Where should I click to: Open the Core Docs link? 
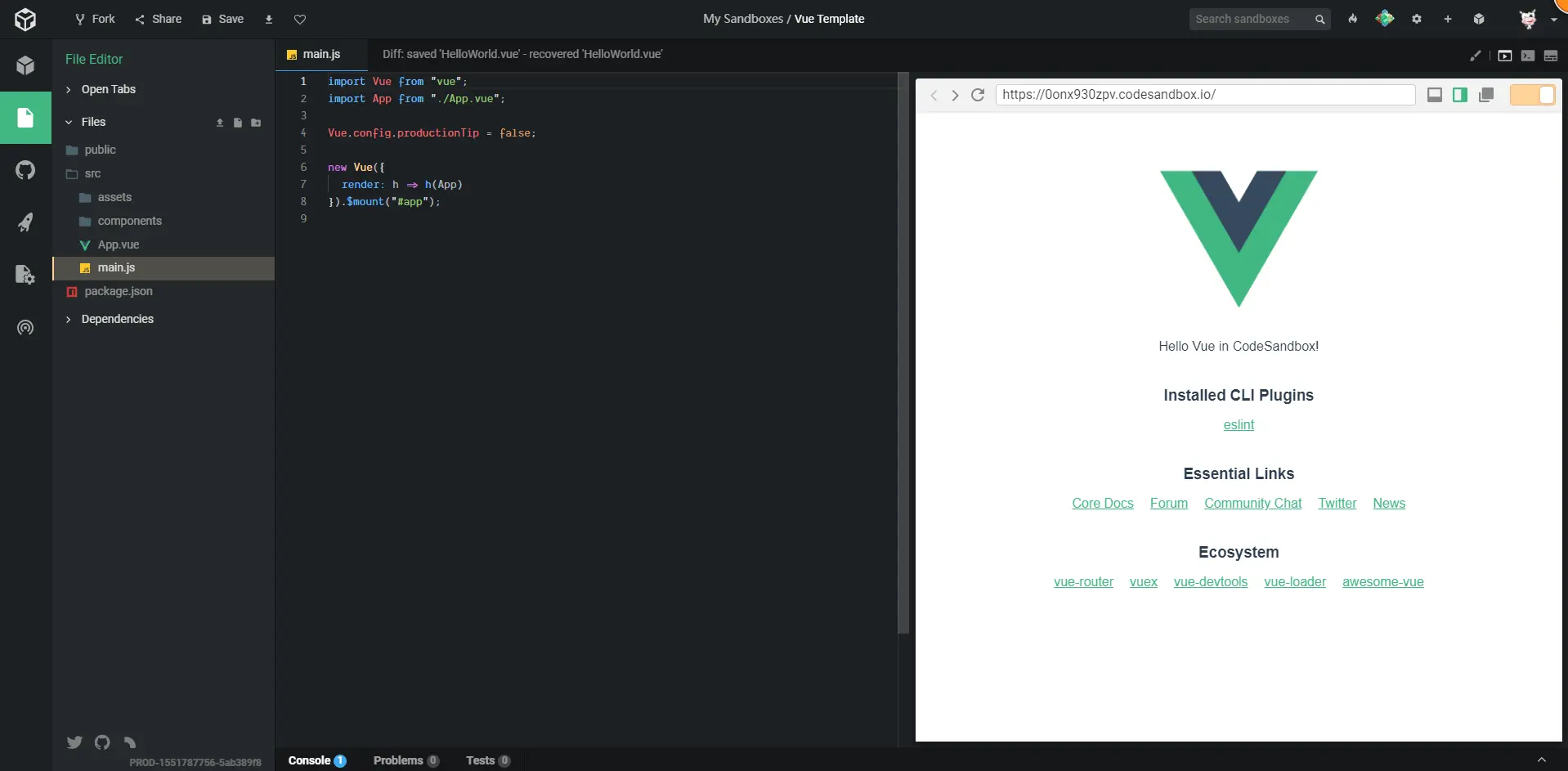click(1103, 504)
